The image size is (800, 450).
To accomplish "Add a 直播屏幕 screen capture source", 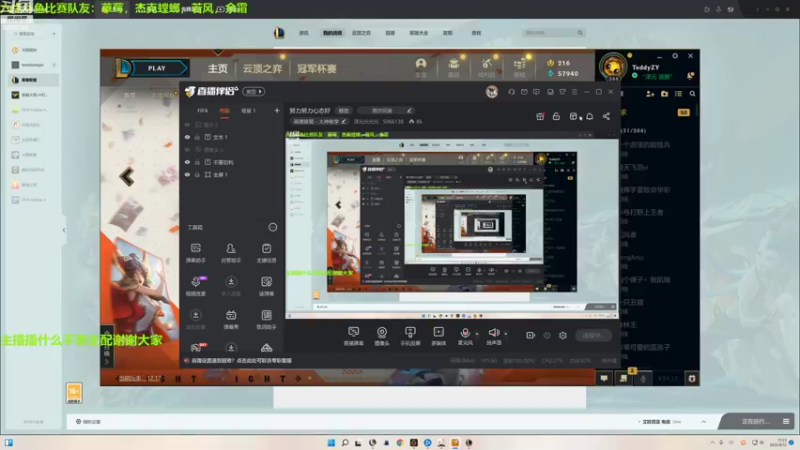I will tap(353, 336).
